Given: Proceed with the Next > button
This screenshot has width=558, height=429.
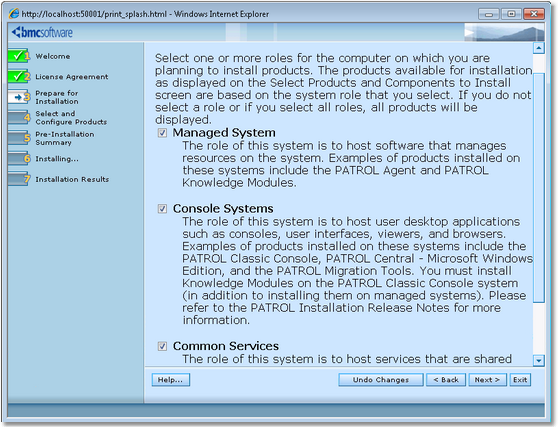Looking at the screenshot, I should (487, 380).
